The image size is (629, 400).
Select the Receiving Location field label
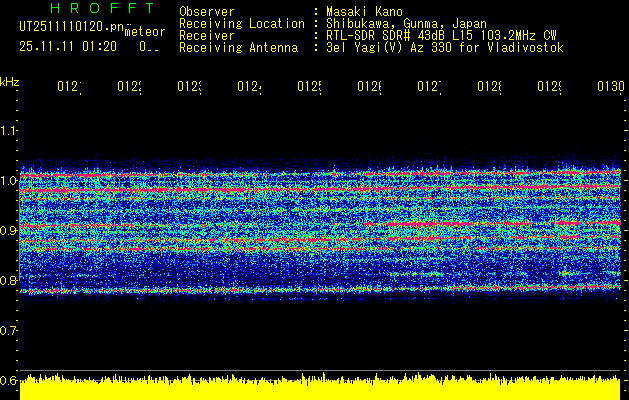point(241,23)
